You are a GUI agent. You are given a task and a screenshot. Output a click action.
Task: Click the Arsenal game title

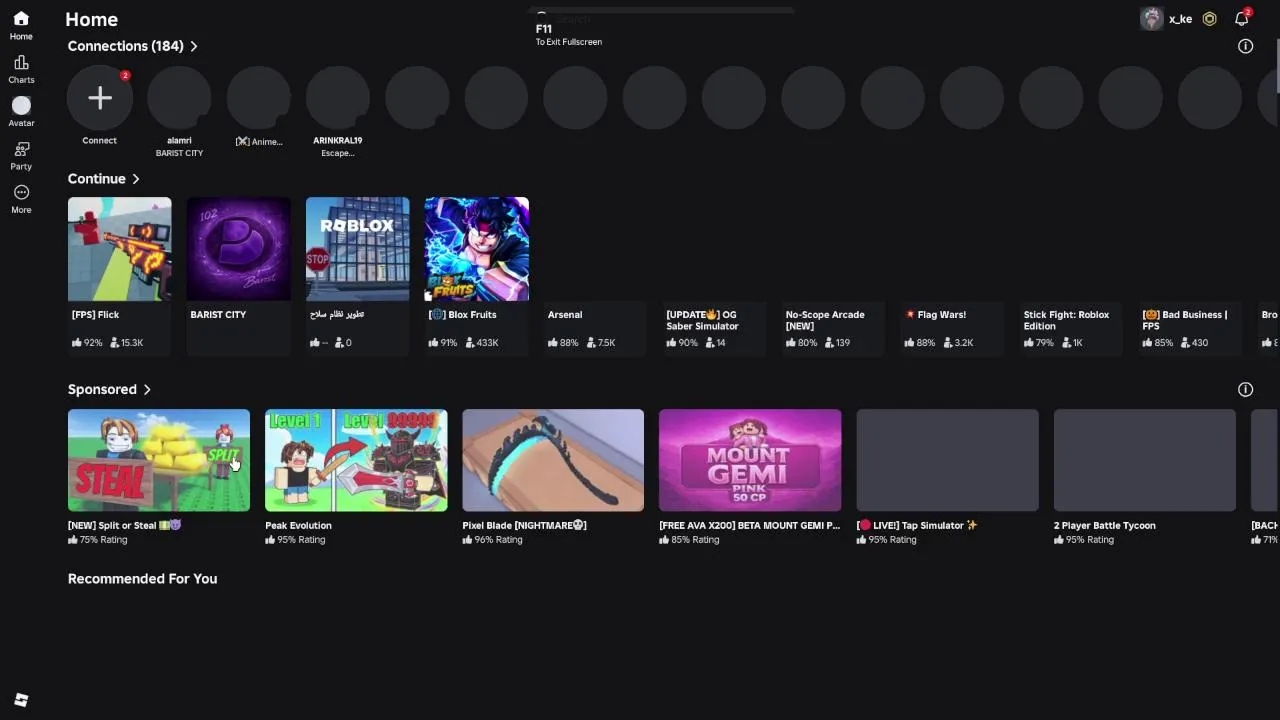click(x=565, y=315)
